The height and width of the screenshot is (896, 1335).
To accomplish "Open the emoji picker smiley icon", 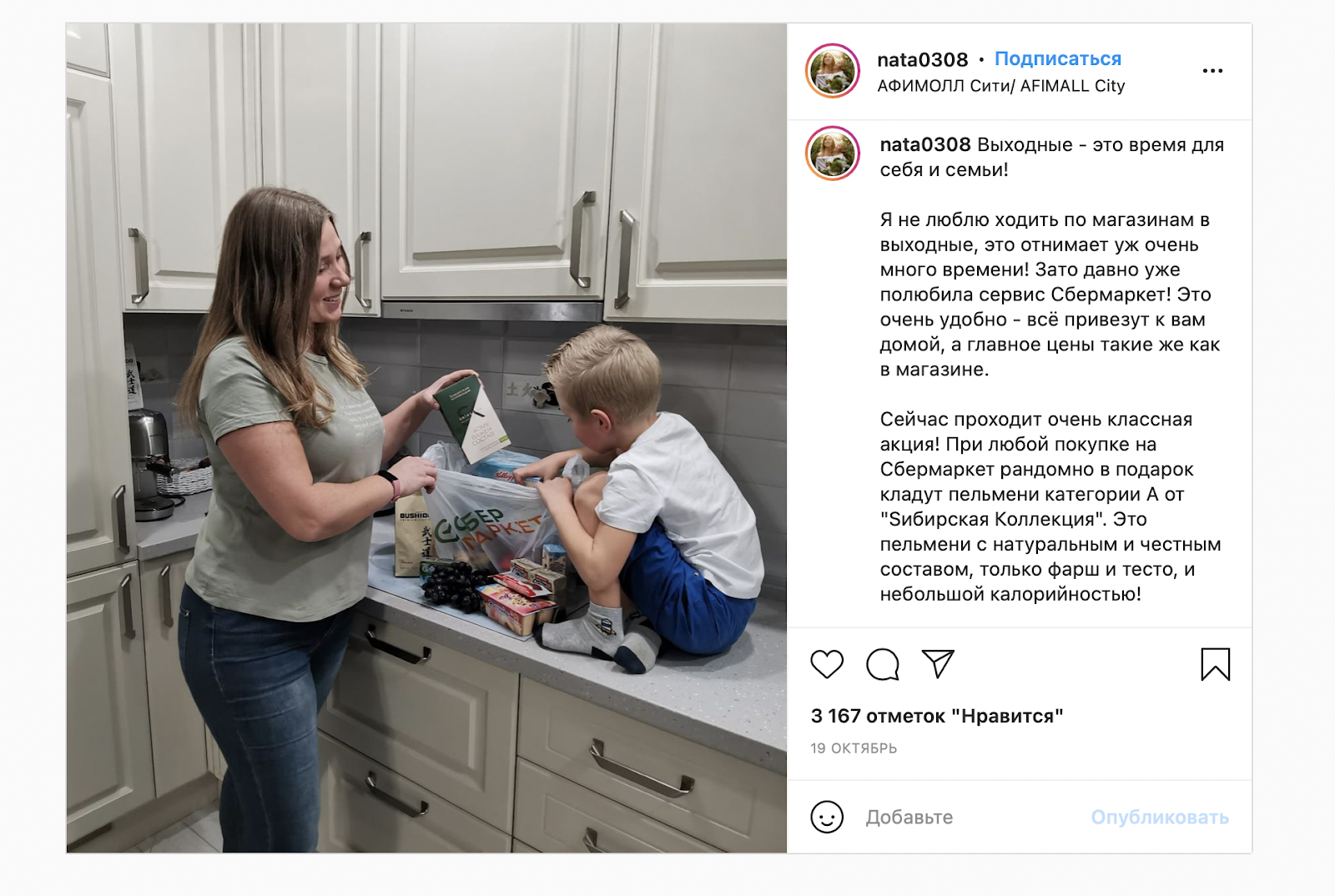I will tap(827, 817).
